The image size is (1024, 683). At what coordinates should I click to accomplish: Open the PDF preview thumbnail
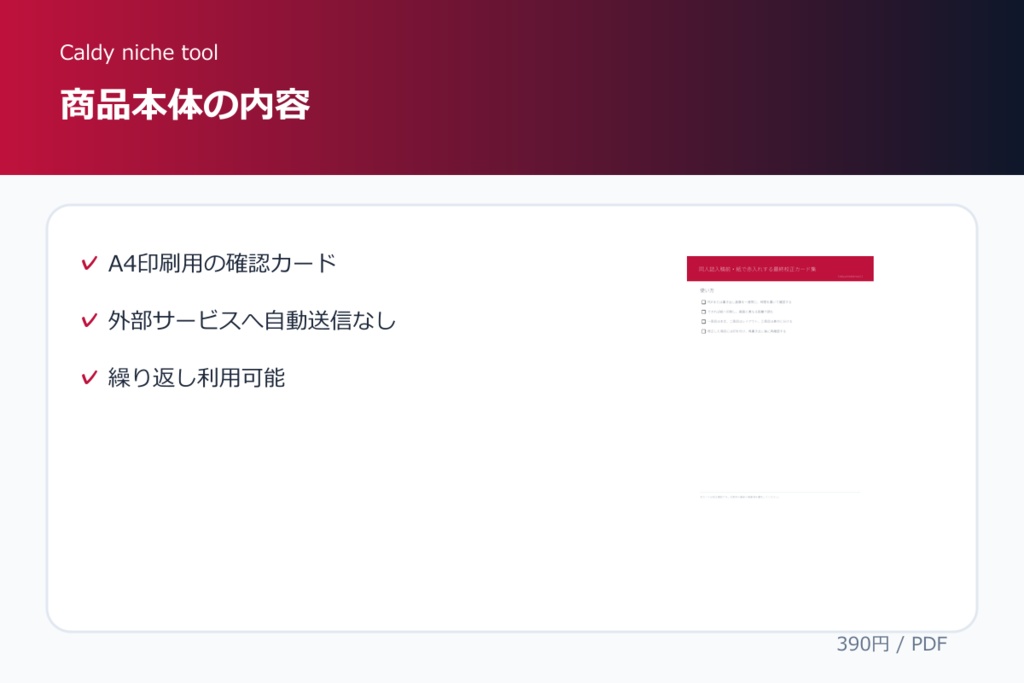[780, 387]
